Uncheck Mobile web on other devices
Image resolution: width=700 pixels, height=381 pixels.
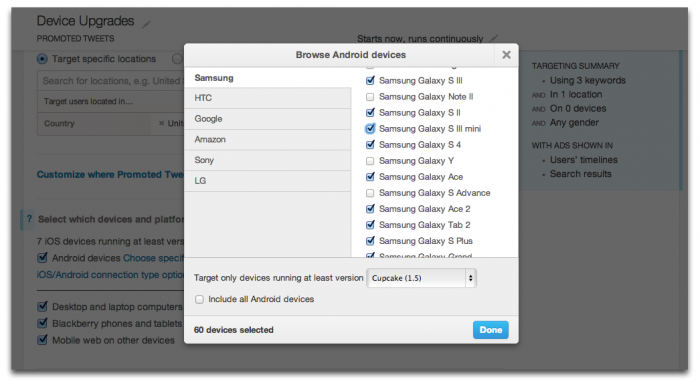(x=42, y=340)
